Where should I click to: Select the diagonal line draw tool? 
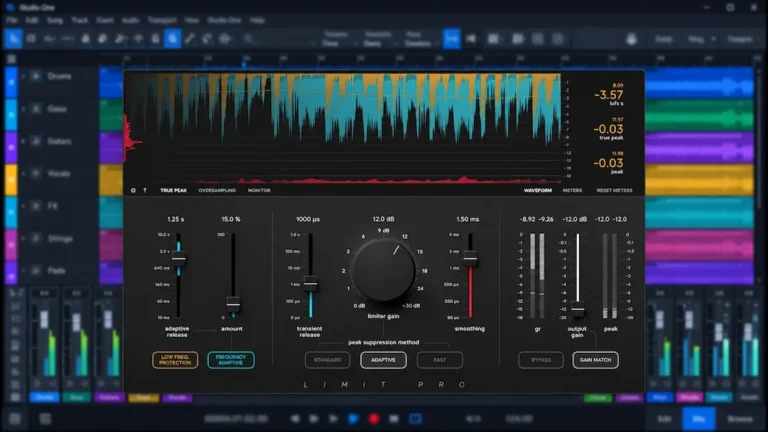click(190, 38)
